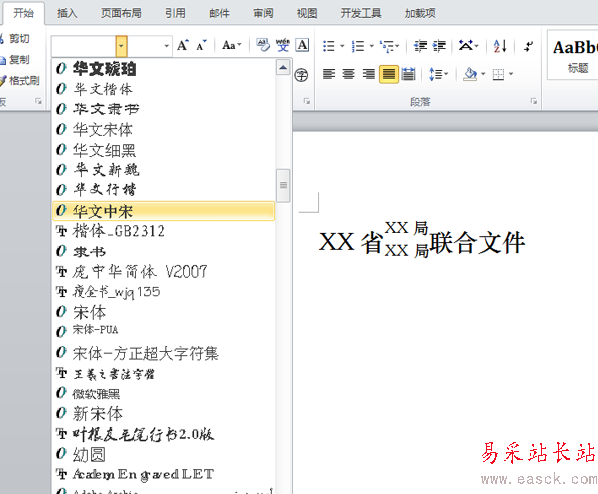This screenshot has height=494, width=598.
Task: Click the Shading paint bucket icon
Action: pyautogui.click(x=470, y=74)
